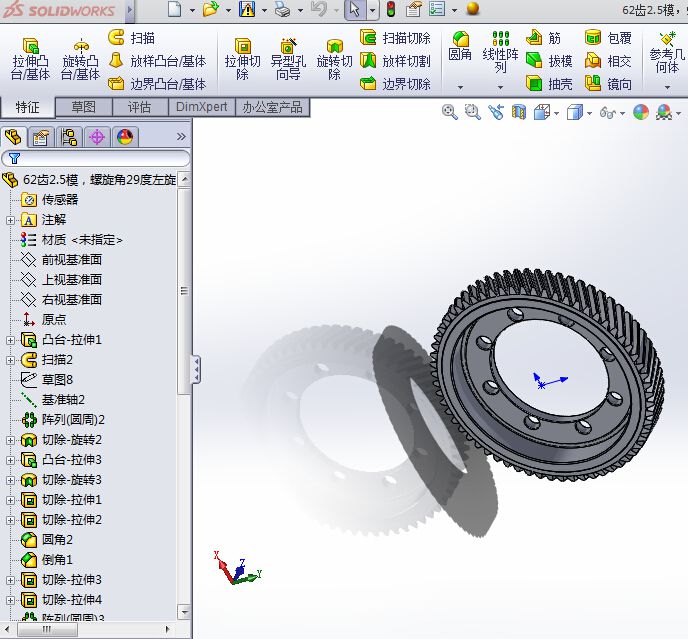Click the 异型孔向导 hole wizard icon
Viewport: 688px width, 639px height.
[x=286, y=58]
